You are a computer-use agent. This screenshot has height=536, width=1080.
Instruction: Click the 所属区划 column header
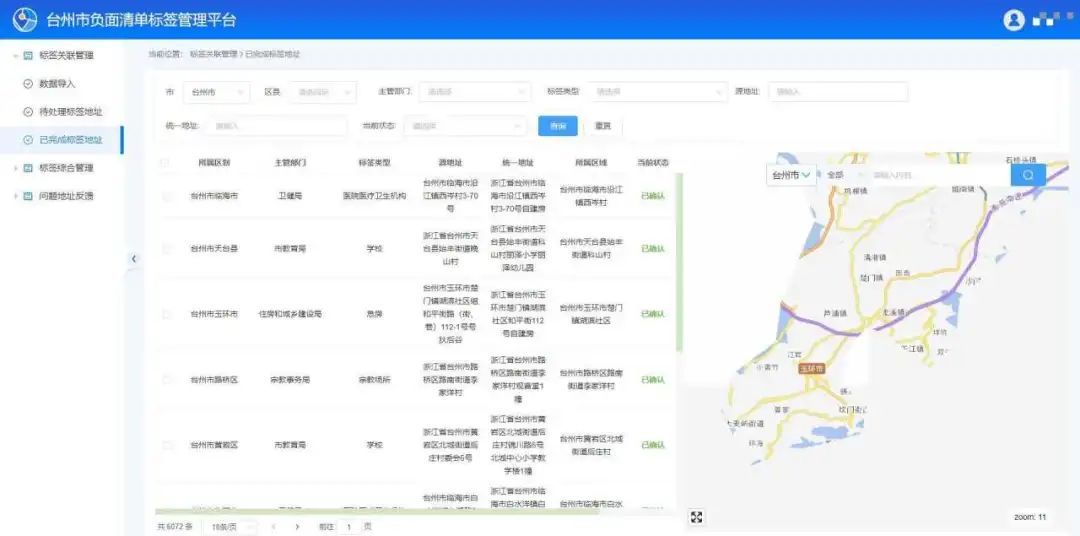[214, 163]
